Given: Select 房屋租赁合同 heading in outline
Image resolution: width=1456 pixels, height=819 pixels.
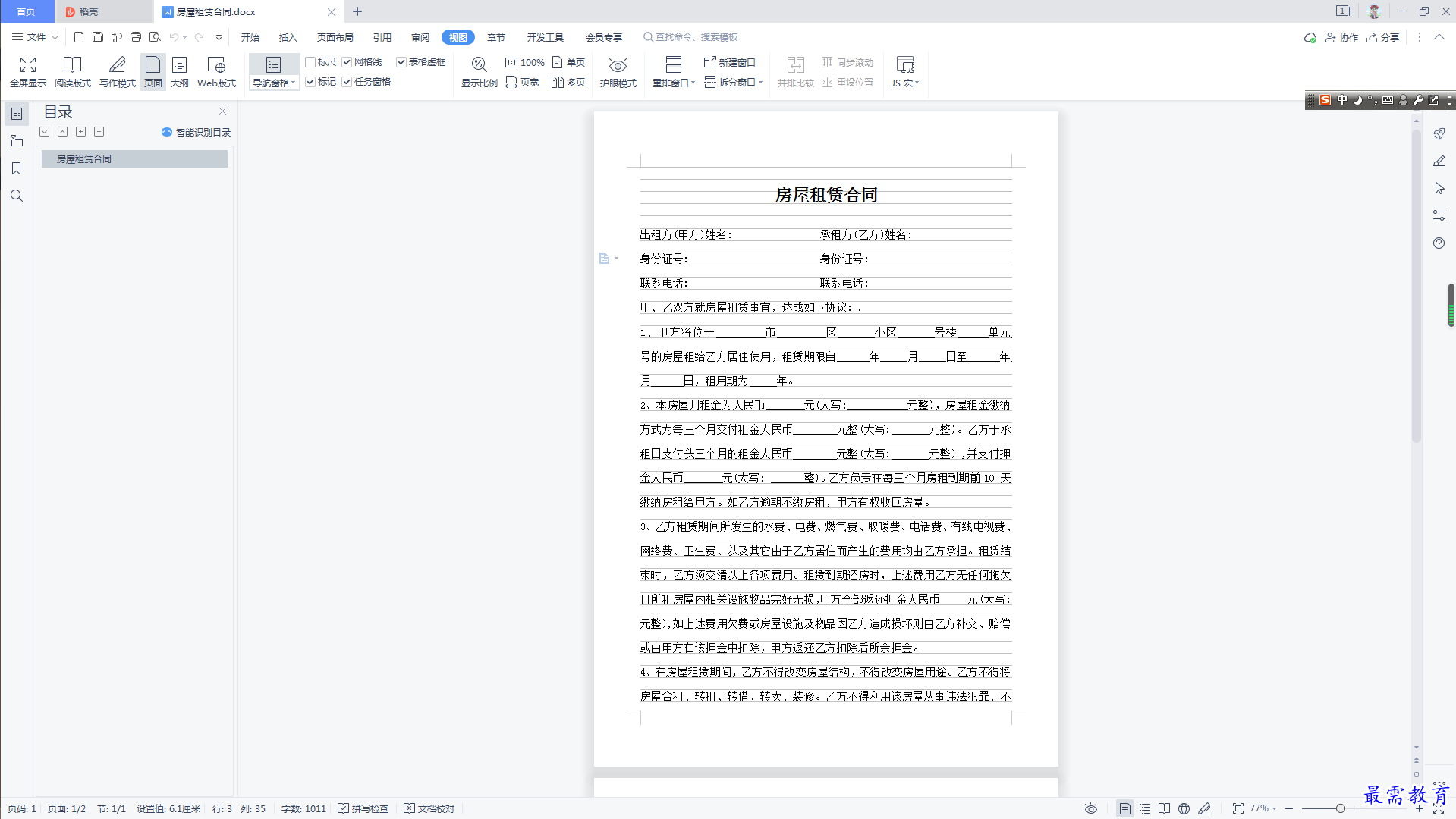Looking at the screenshot, I should click(134, 158).
